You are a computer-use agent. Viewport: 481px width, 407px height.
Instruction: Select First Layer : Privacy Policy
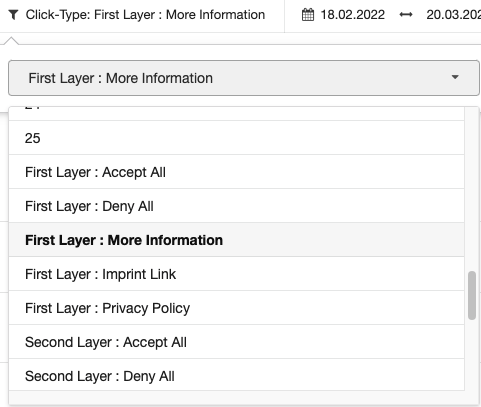coord(236,308)
